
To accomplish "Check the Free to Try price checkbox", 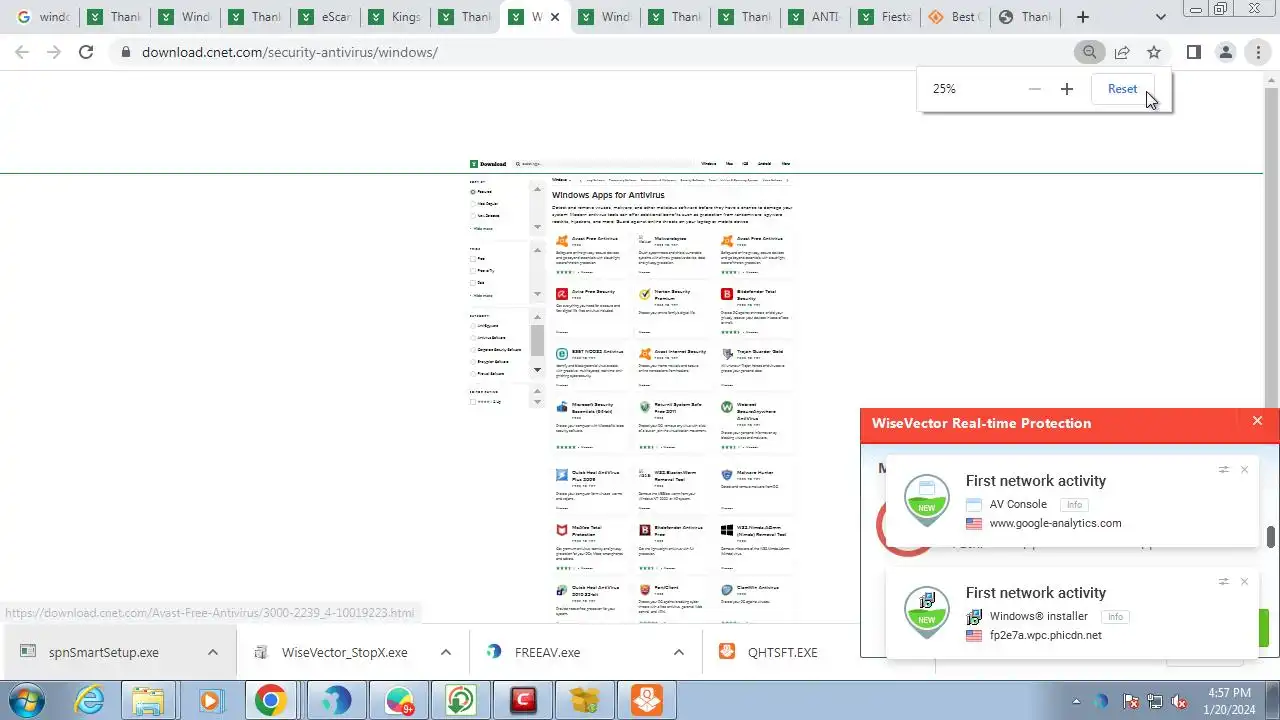I will tap(473, 270).
